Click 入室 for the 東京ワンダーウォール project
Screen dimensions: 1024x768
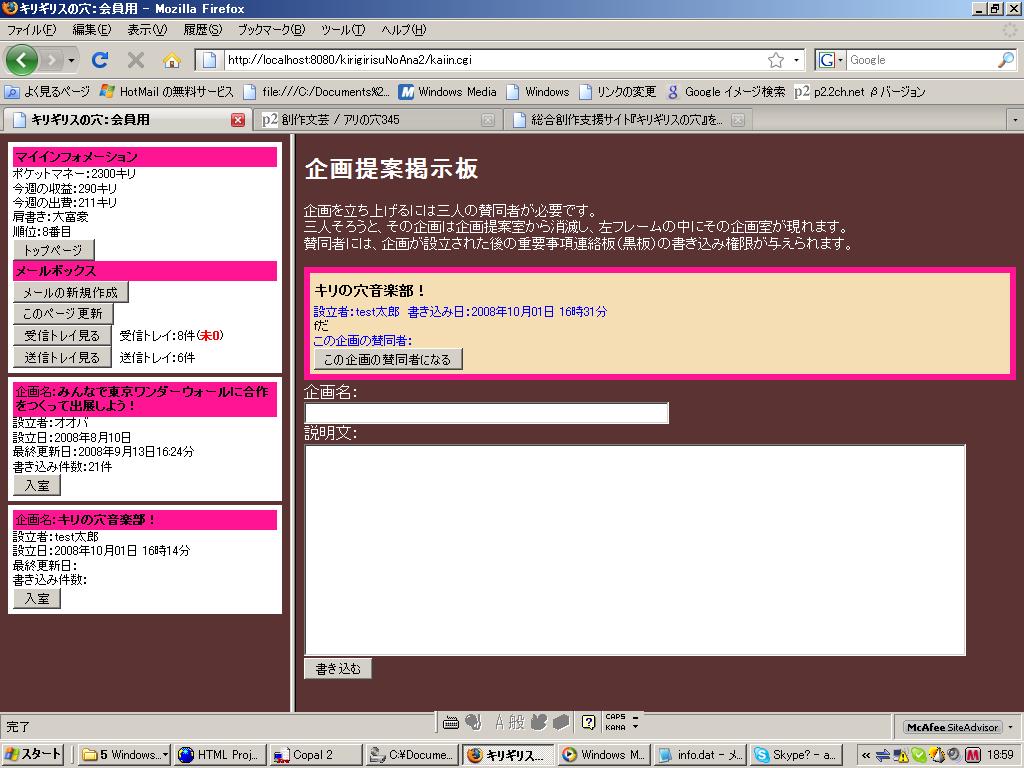(37, 486)
